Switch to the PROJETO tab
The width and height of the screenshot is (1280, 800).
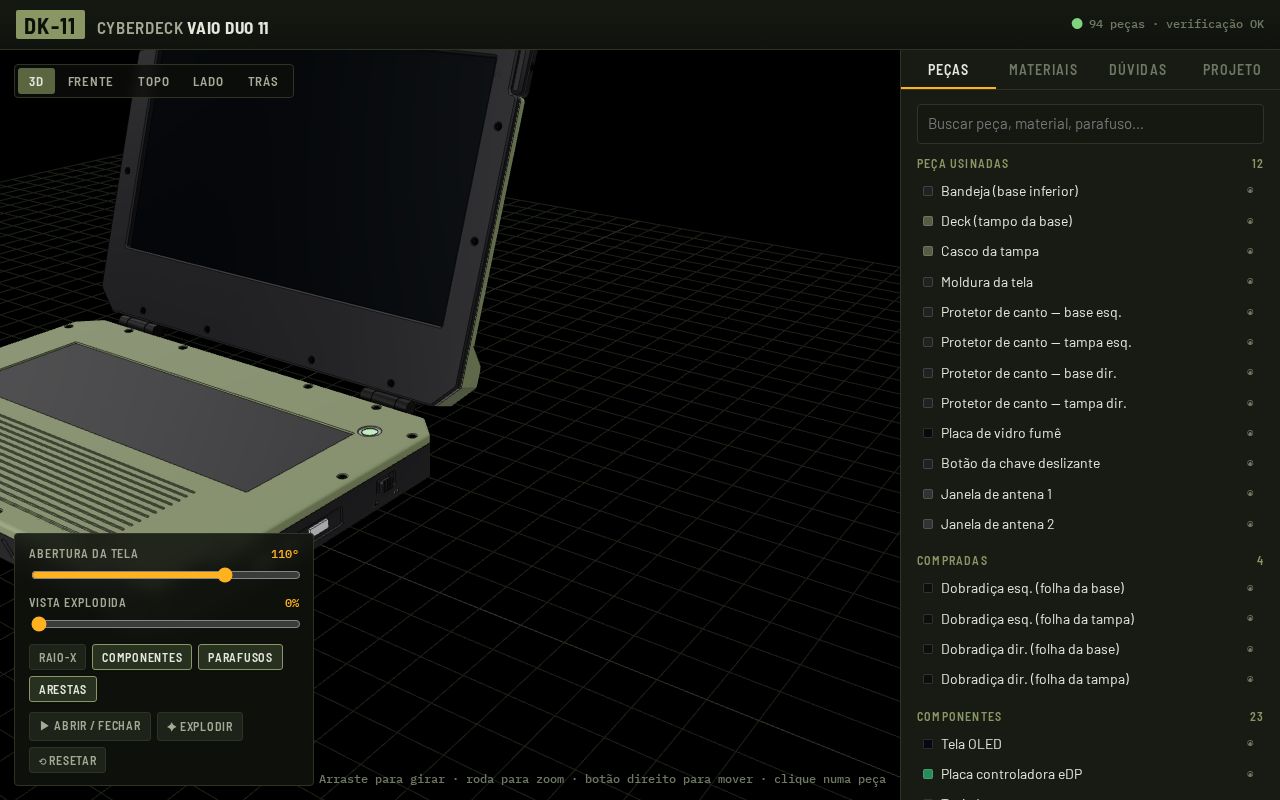[x=1232, y=70]
